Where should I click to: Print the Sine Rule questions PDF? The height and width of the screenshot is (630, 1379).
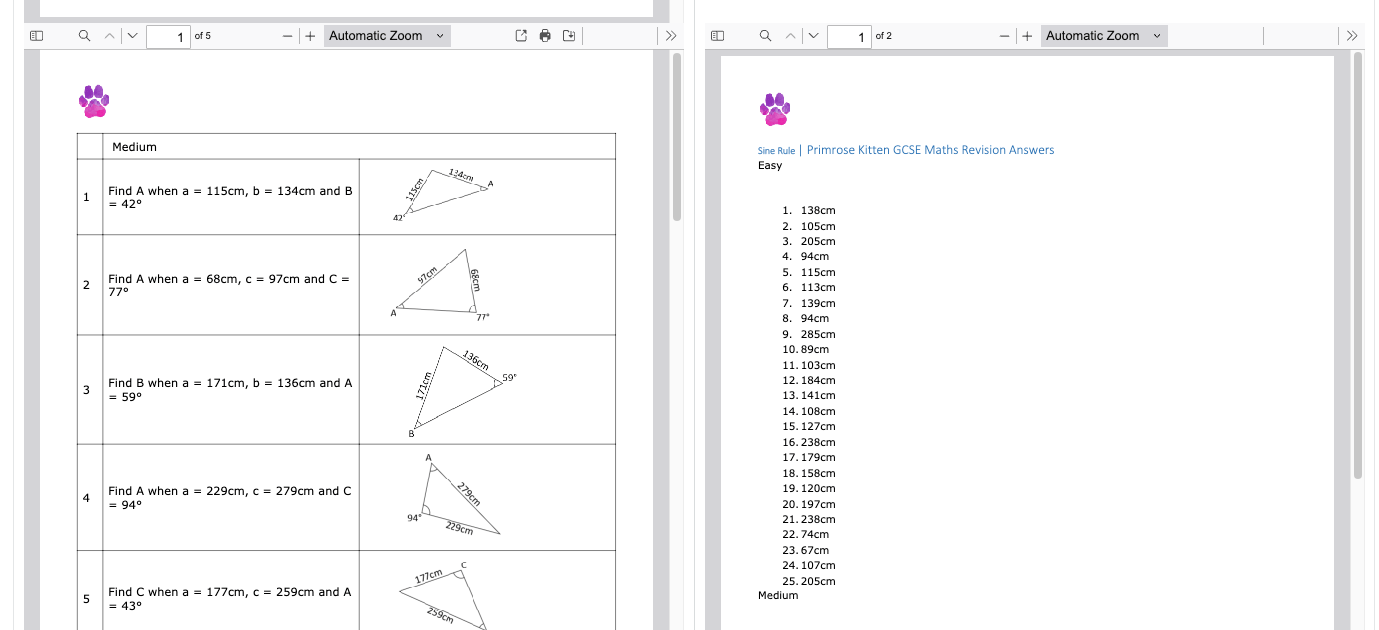coord(545,35)
